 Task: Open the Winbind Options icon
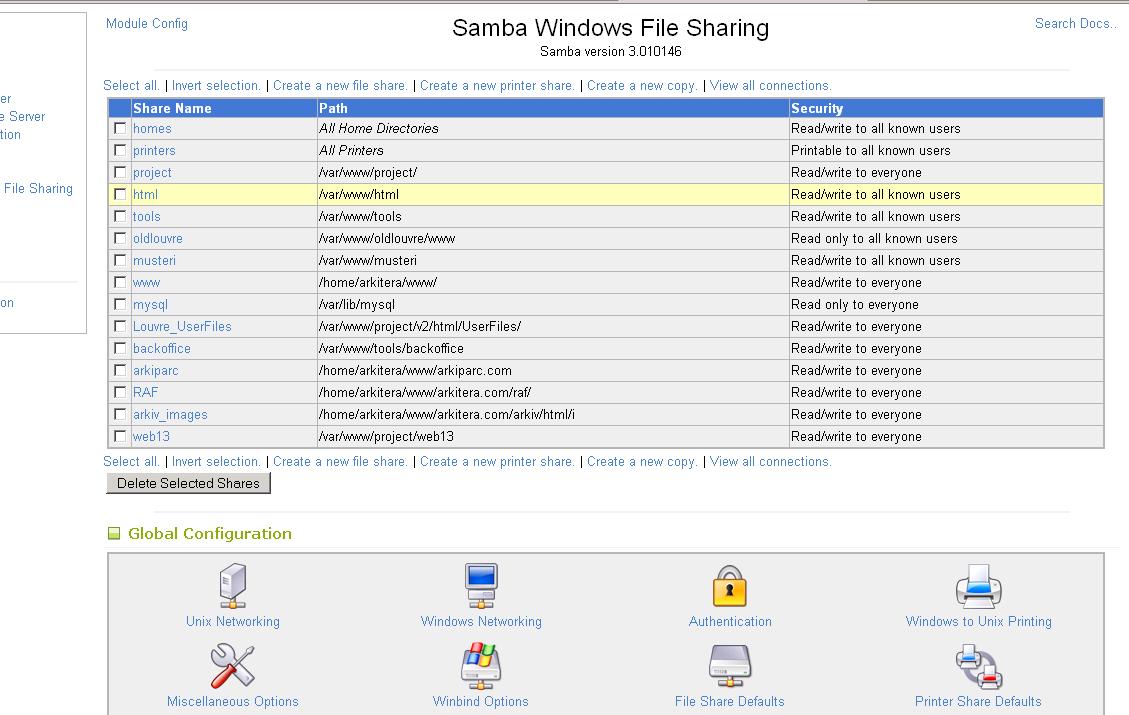tap(481, 666)
